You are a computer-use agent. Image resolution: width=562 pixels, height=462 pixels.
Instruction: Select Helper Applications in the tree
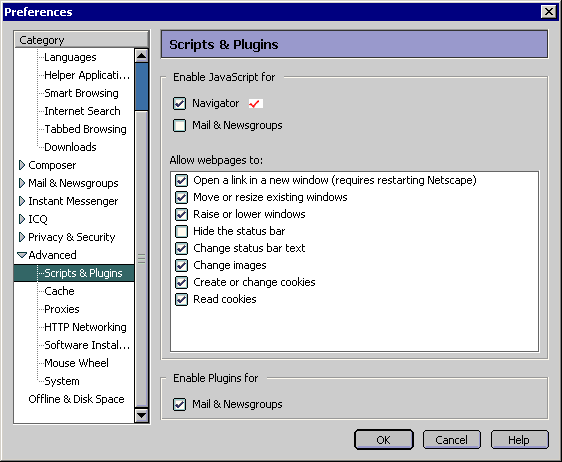(87, 75)
